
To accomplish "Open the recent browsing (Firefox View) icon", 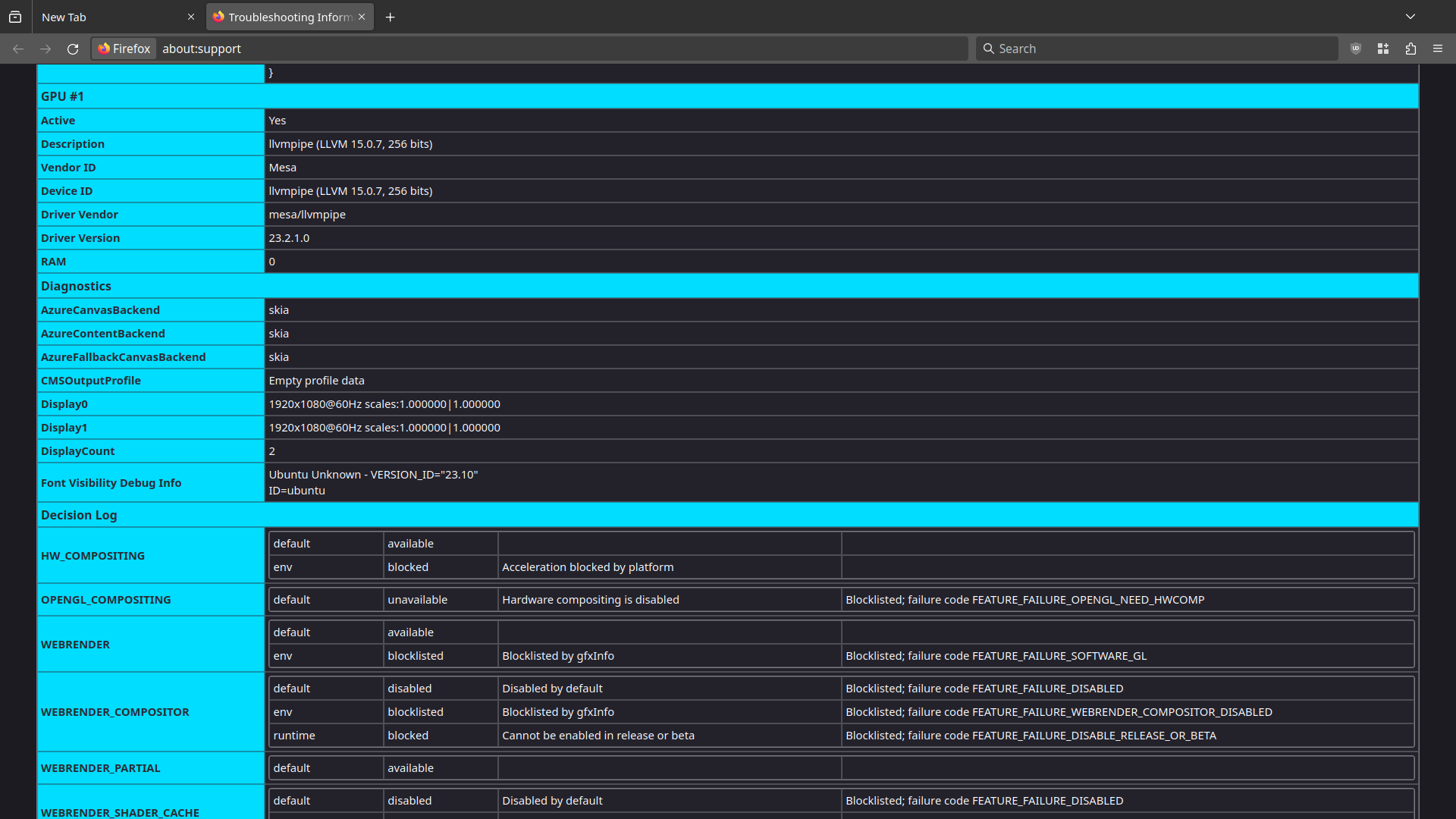I will (15, 17).
